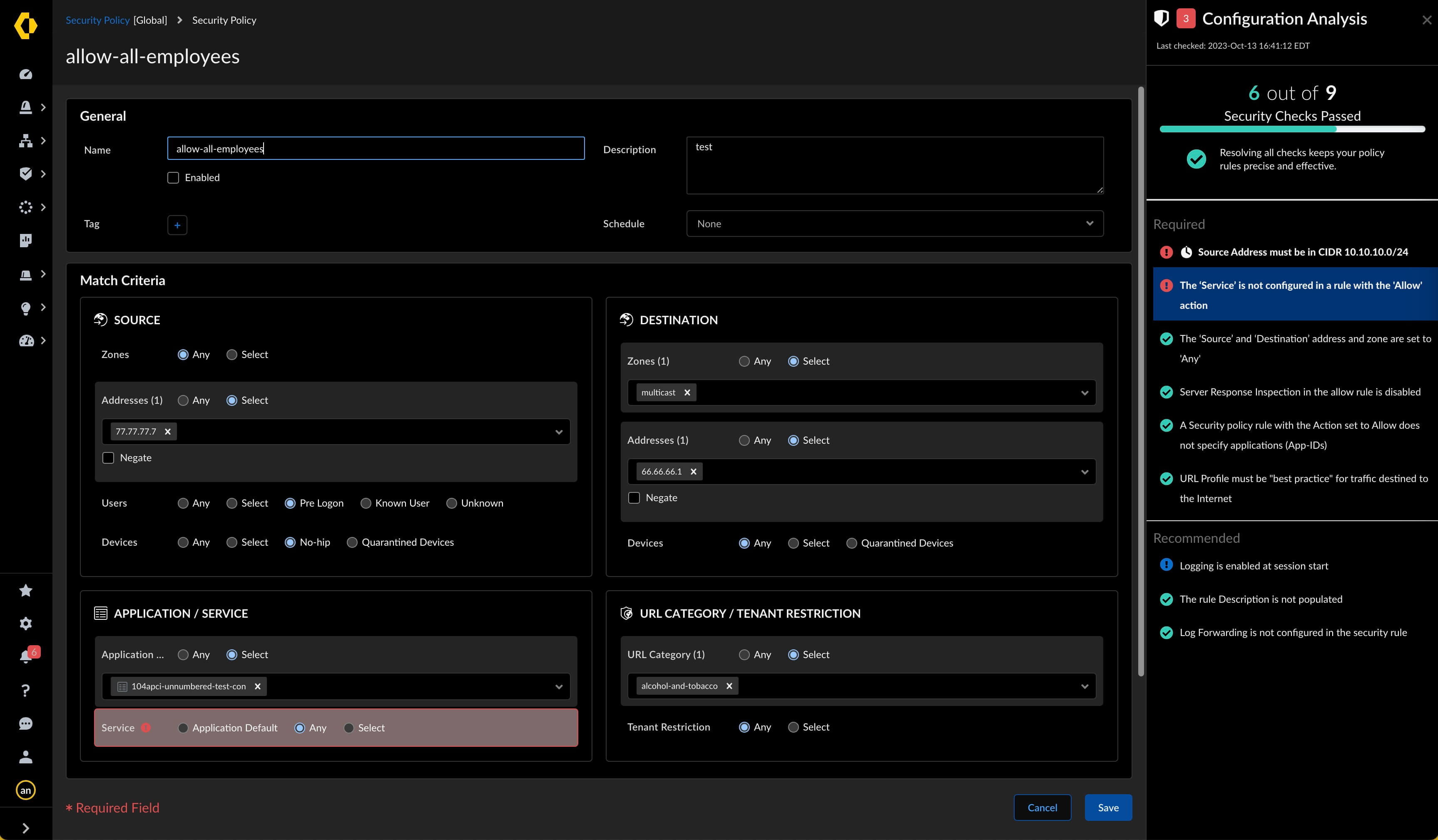This screenshot has width=1438, height=840.
Task: Collapse the sidebar with the bottom chevron
Action: [26, 828]
